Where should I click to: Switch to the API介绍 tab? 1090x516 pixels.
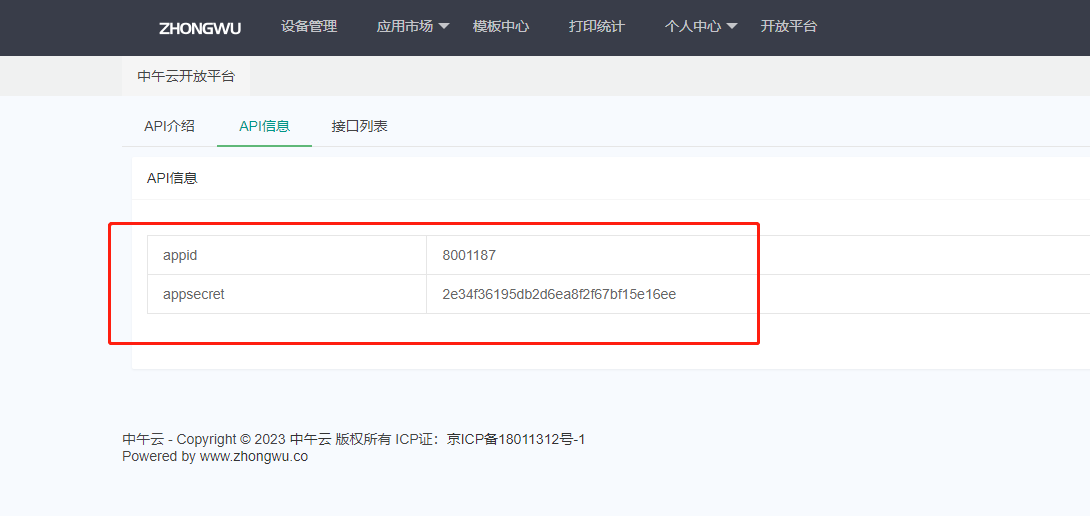point(170,127)
